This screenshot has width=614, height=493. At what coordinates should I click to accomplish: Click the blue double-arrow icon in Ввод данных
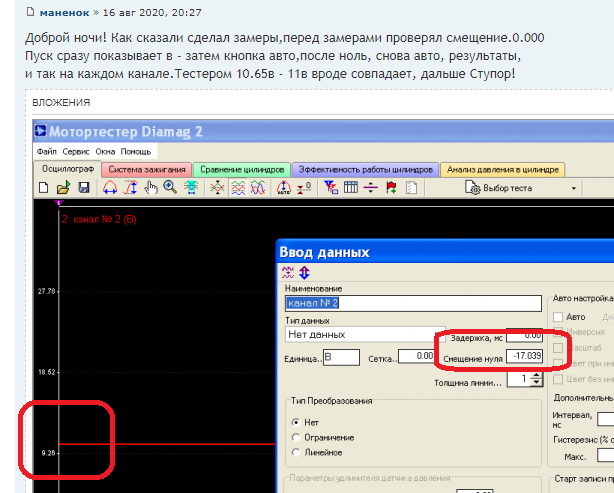(x=305, y=272)
